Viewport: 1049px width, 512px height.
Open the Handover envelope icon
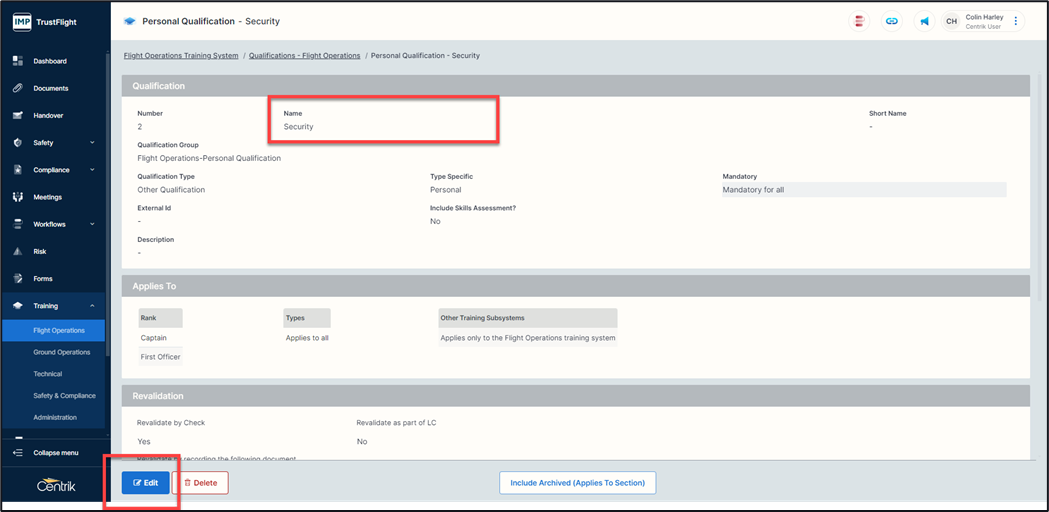[x=18, y=115]
